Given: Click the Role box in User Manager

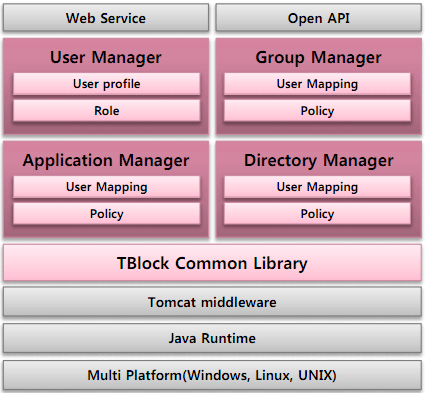Looking at the screenshot, I should [x=107, y=111].
